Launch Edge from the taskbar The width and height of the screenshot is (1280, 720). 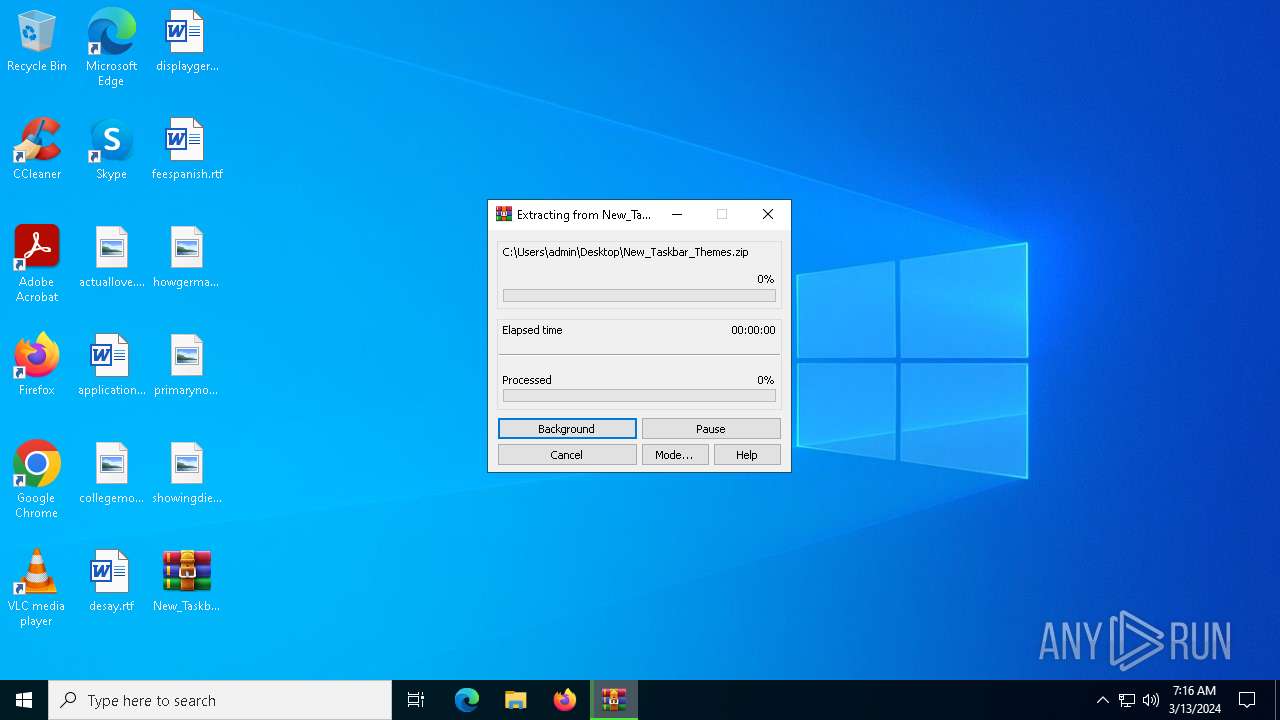pyautogui.click(x=467, y=700)
